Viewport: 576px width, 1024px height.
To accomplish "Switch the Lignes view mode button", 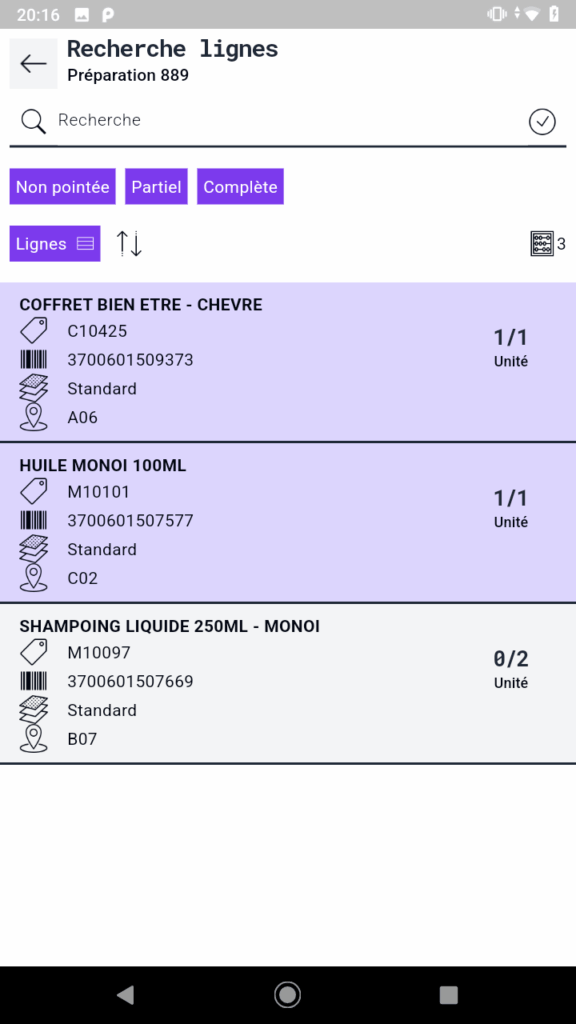I will pyautogui.click(x=55, y=244).
